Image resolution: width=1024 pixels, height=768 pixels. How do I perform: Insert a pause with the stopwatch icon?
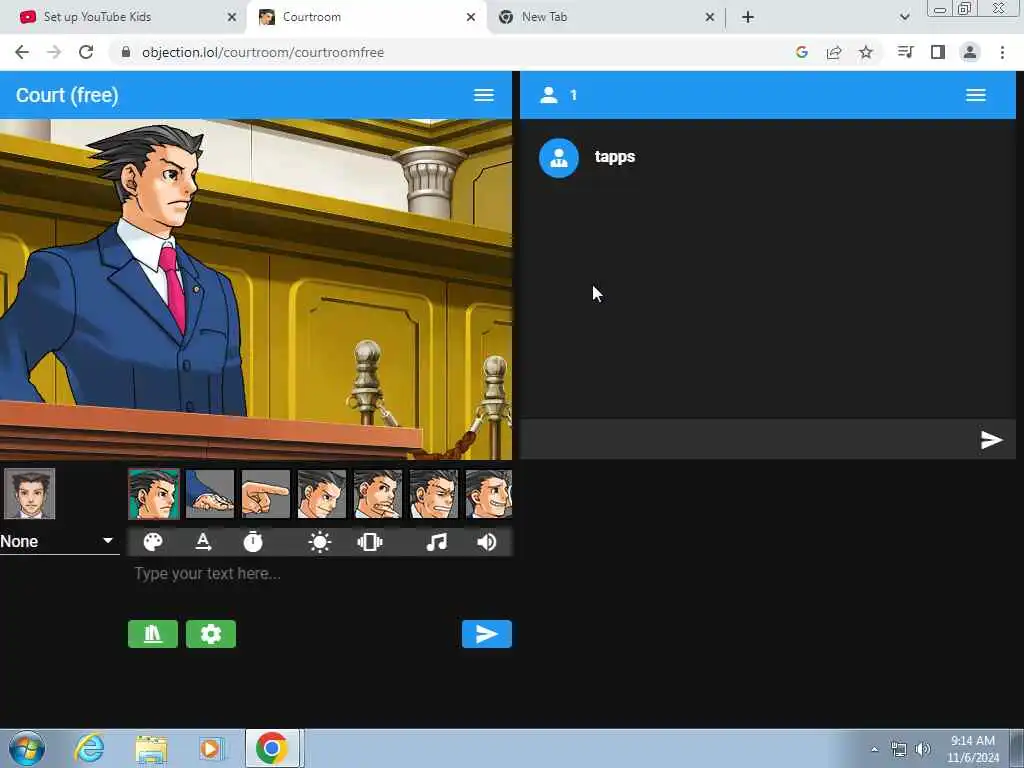[253, 542]
